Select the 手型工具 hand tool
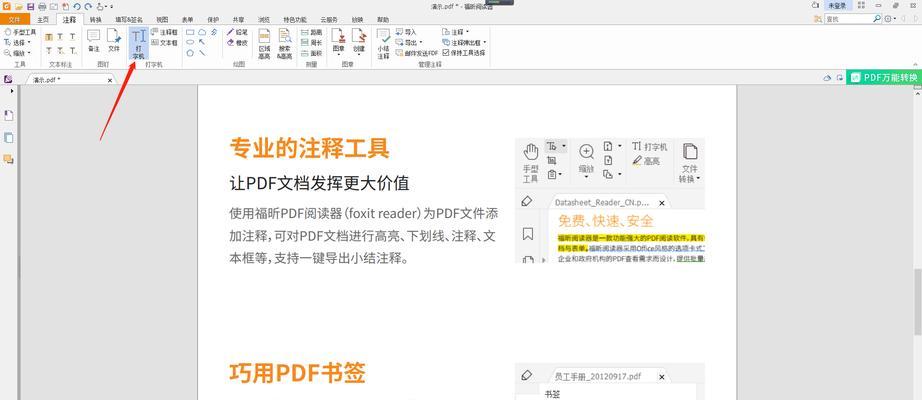922x400 pixels. tap(20, 32)
